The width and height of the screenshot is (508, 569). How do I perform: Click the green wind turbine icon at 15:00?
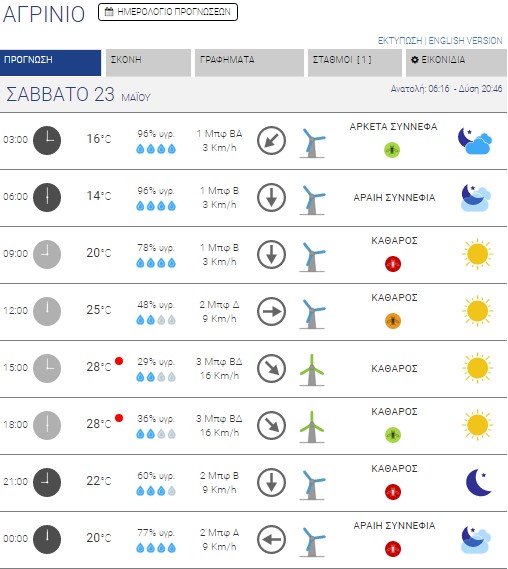[312, 370]
